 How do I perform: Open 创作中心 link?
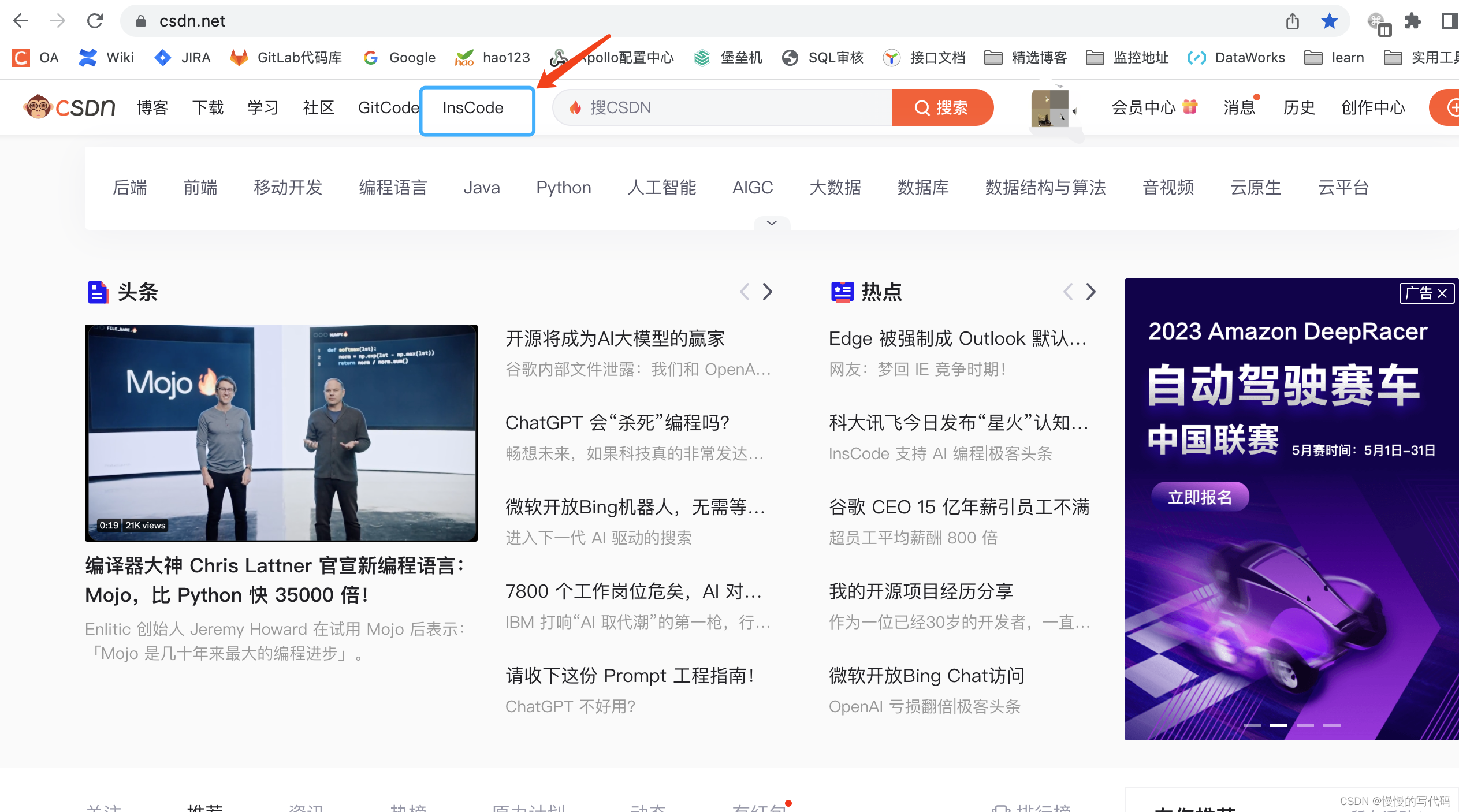point(1373,107)
